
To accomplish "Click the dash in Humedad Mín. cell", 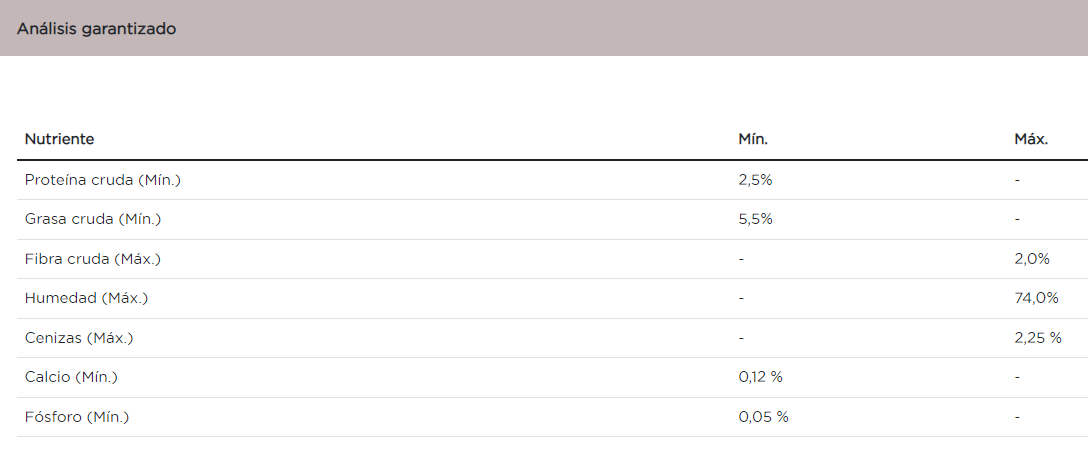I will 741,298.
